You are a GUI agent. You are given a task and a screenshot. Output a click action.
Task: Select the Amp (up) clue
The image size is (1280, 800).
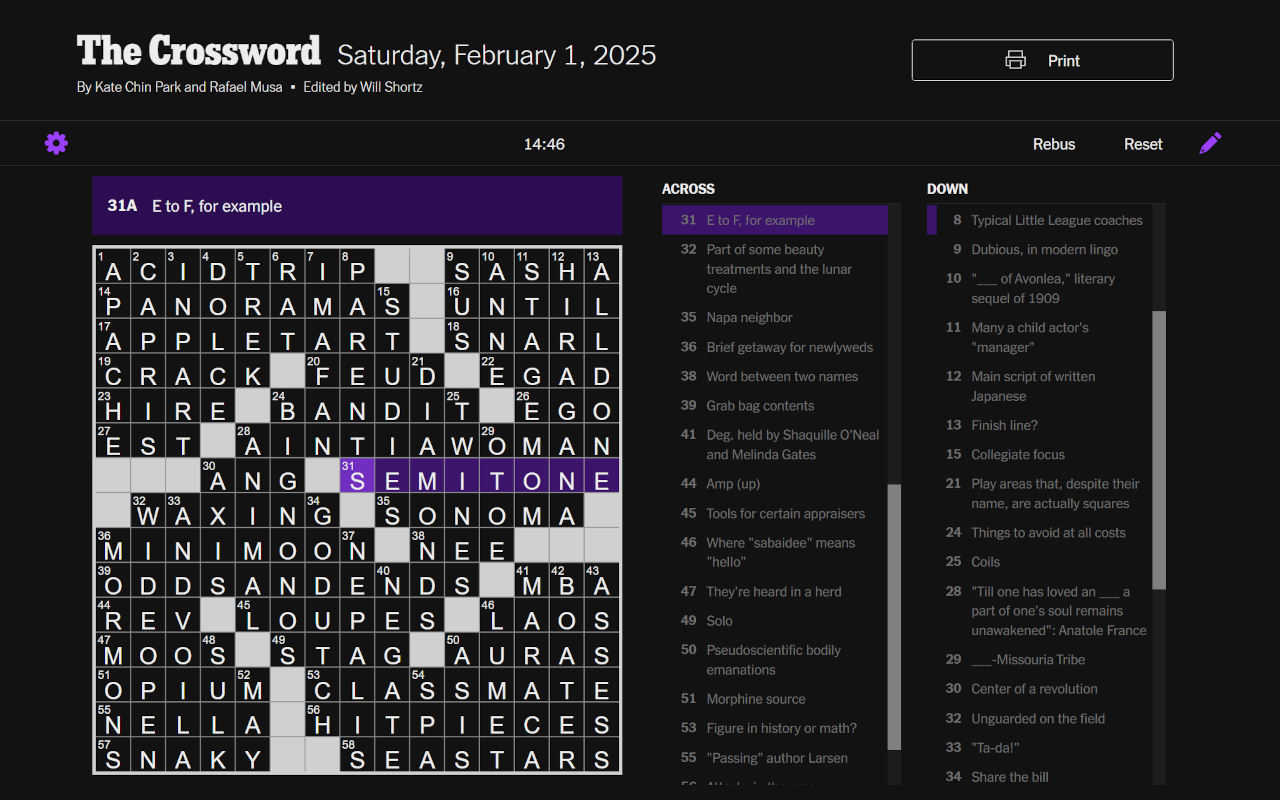[775, 484]
